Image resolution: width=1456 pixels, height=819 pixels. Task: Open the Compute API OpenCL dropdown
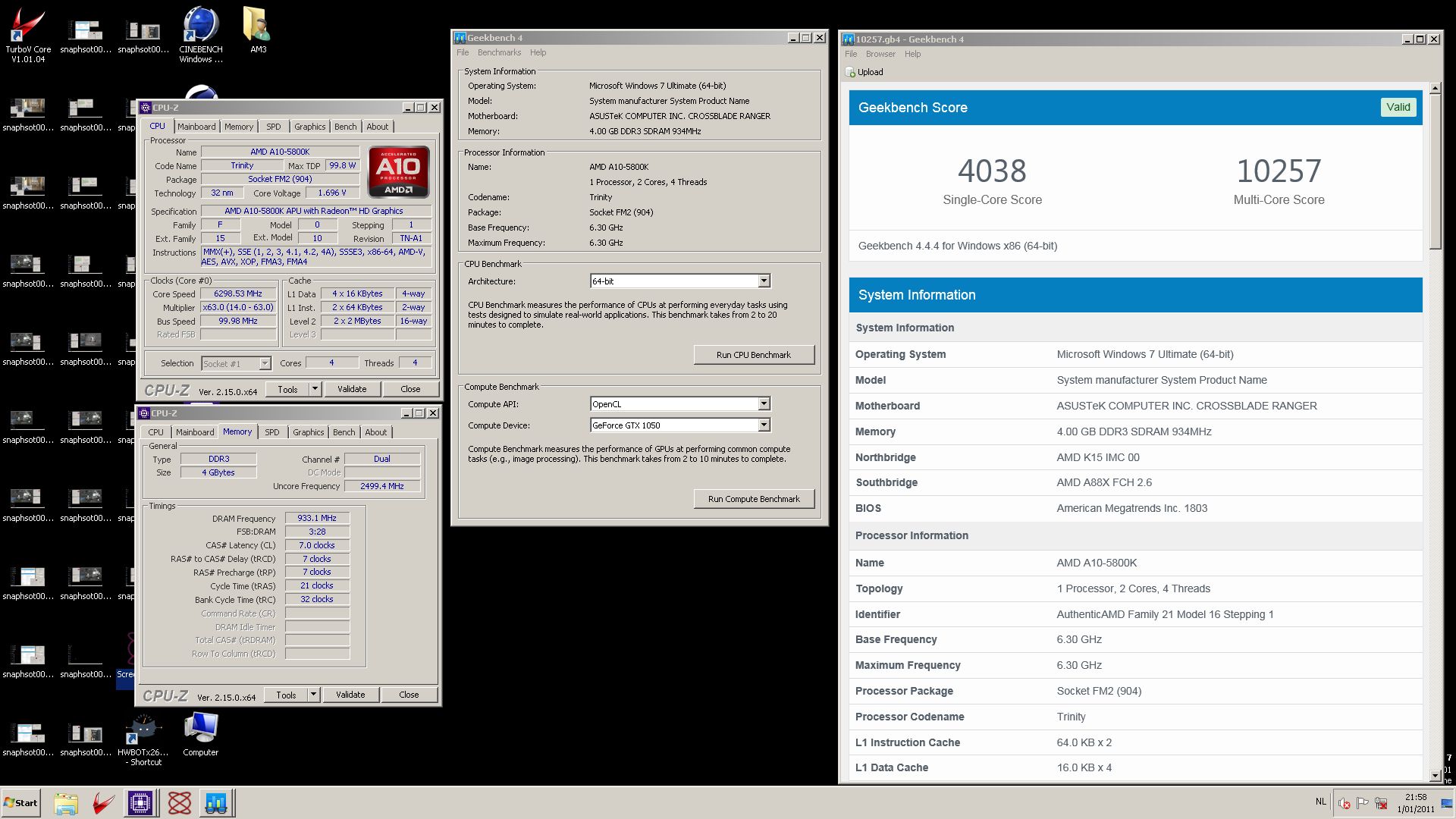click(x=680, y=404)
